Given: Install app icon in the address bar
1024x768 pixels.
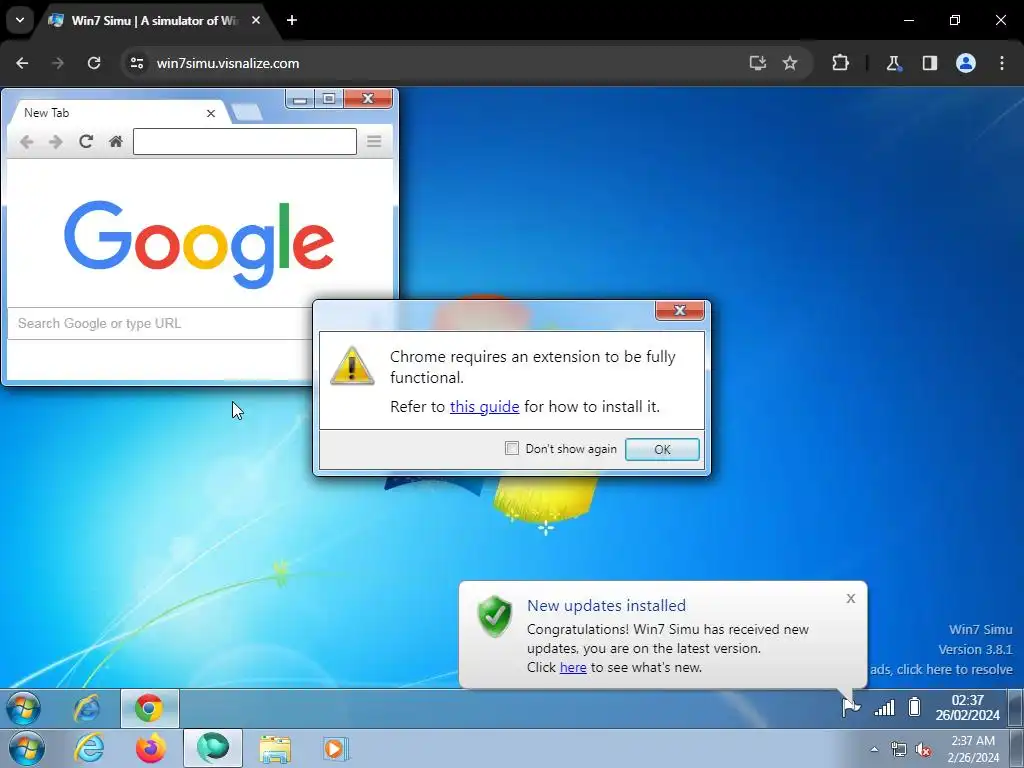Looking at the screenshot, I should [x=758, y=63].
